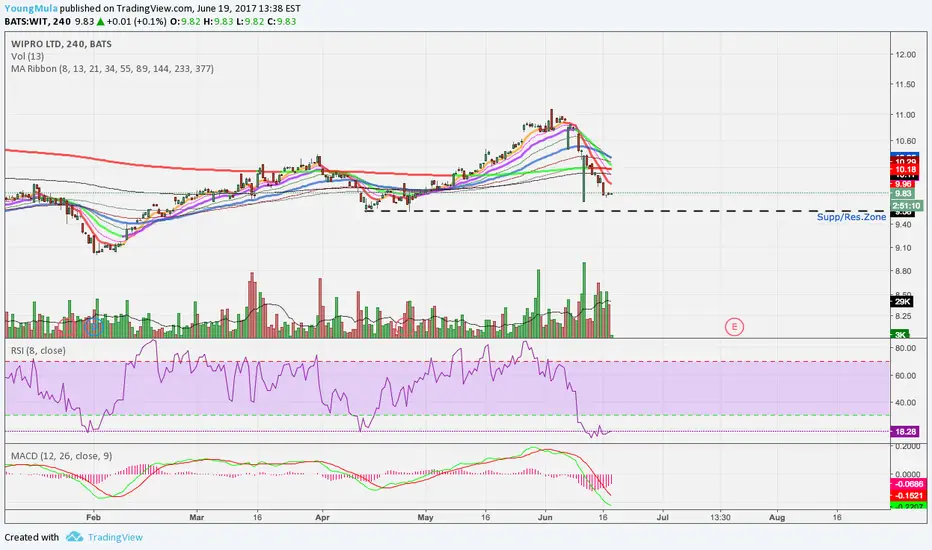The height and width of the screenshot is (550, 932).
Task: Click the 40.00 RSI axis label
Action: [906, 403]
